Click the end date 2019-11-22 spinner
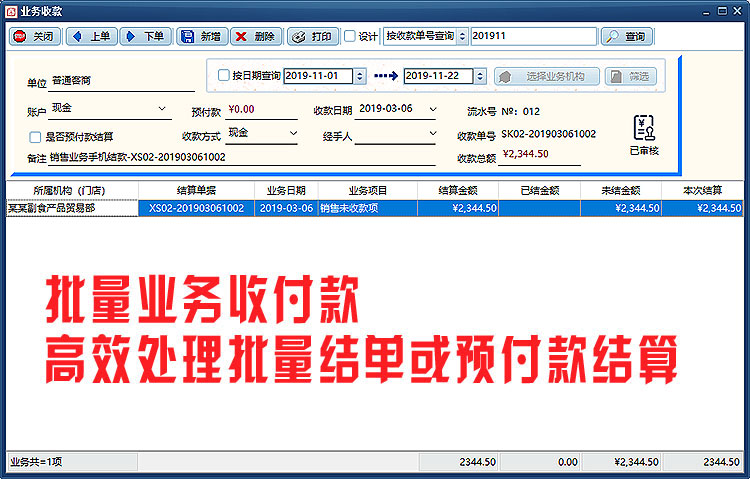The width and height of the screenshot is (750, 479). (x=480, y=76)
